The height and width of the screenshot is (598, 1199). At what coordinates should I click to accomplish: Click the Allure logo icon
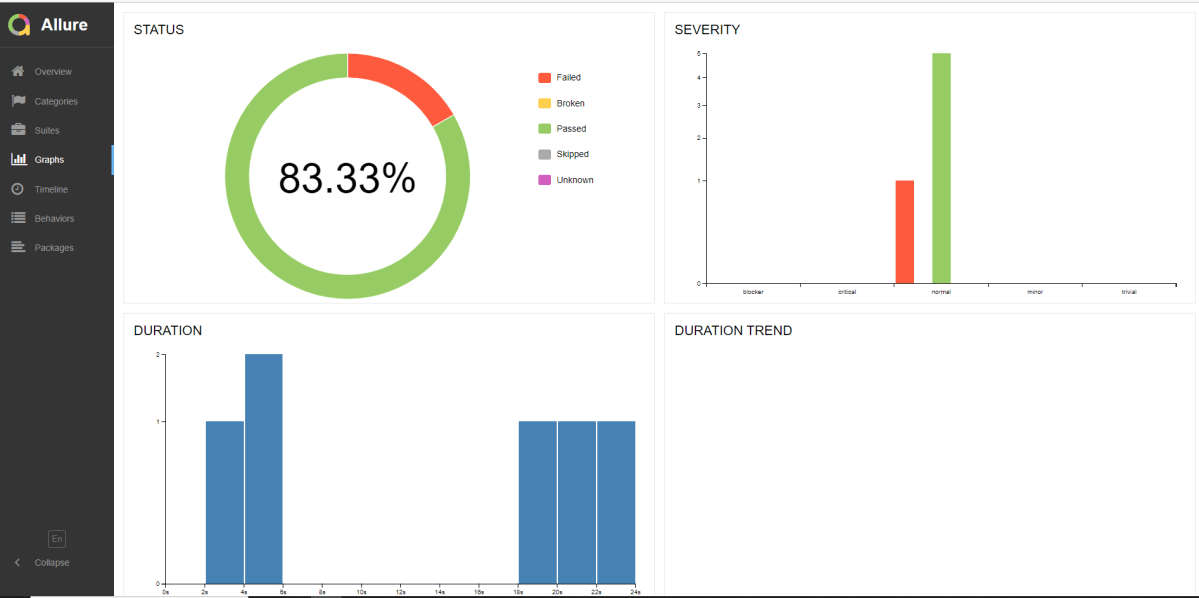coord(19,25)
